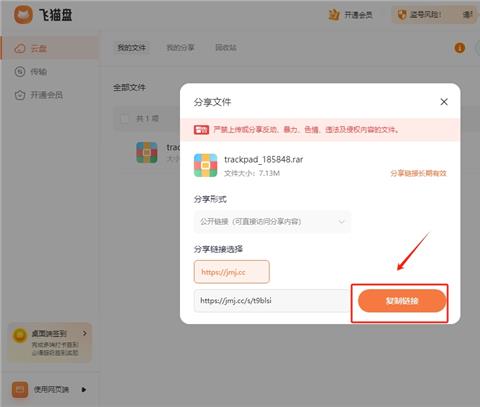Viewport: 480px width, 407px height.
Task: Select the https://jmj.cc link domain option
Action: click(232, 272)
